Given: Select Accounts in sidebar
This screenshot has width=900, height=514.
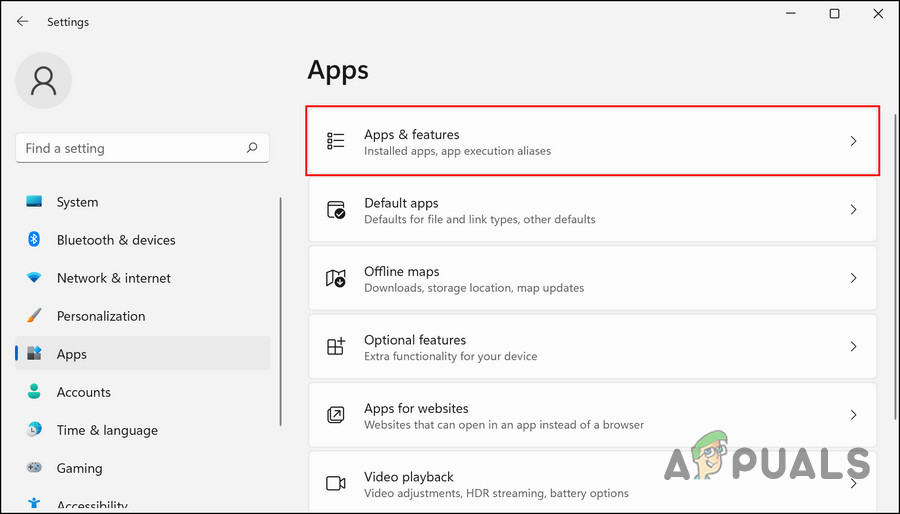Looking at the screenshot, I should coord(142,392).
